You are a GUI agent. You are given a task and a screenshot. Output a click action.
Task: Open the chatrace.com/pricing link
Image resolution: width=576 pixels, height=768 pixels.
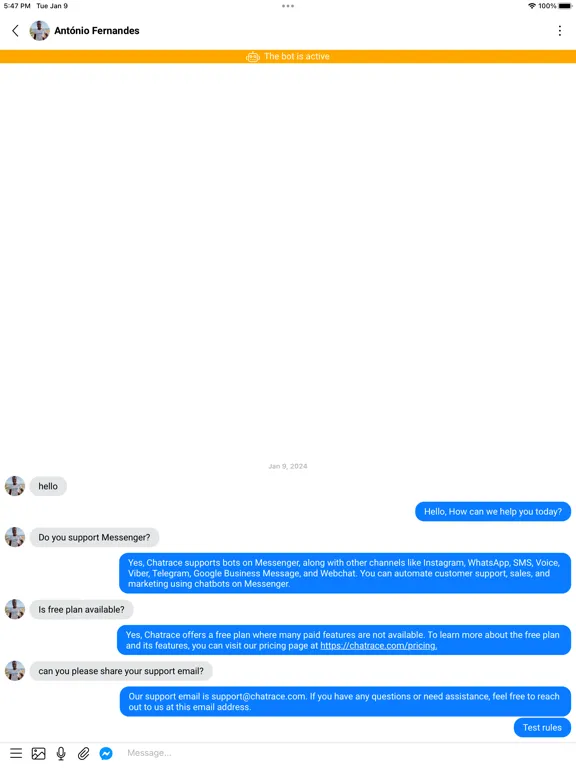379,646
